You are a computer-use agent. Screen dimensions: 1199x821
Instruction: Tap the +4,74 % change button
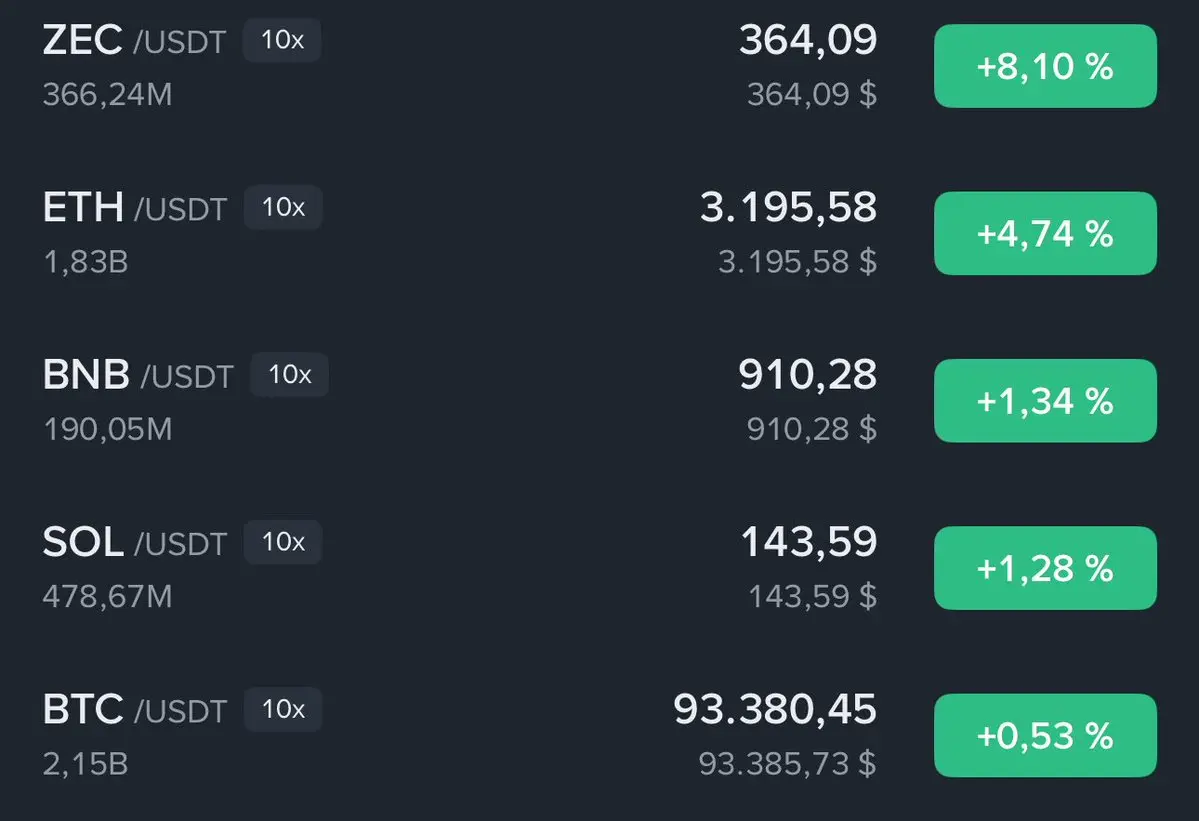point(1045,233)
